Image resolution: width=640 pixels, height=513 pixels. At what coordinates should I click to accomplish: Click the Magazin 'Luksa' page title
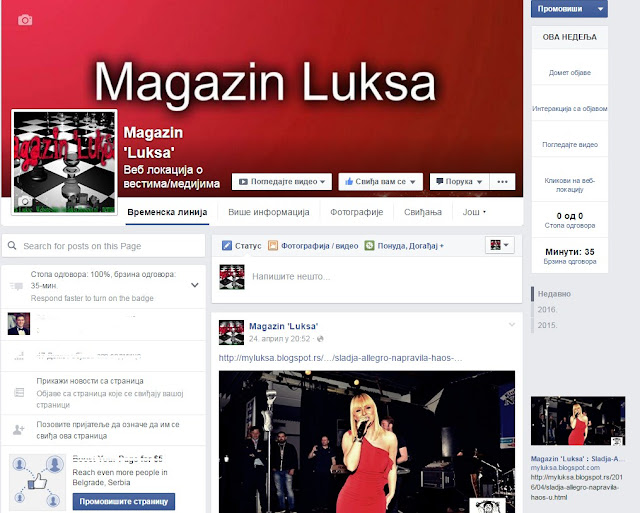[x=153, y=142]
